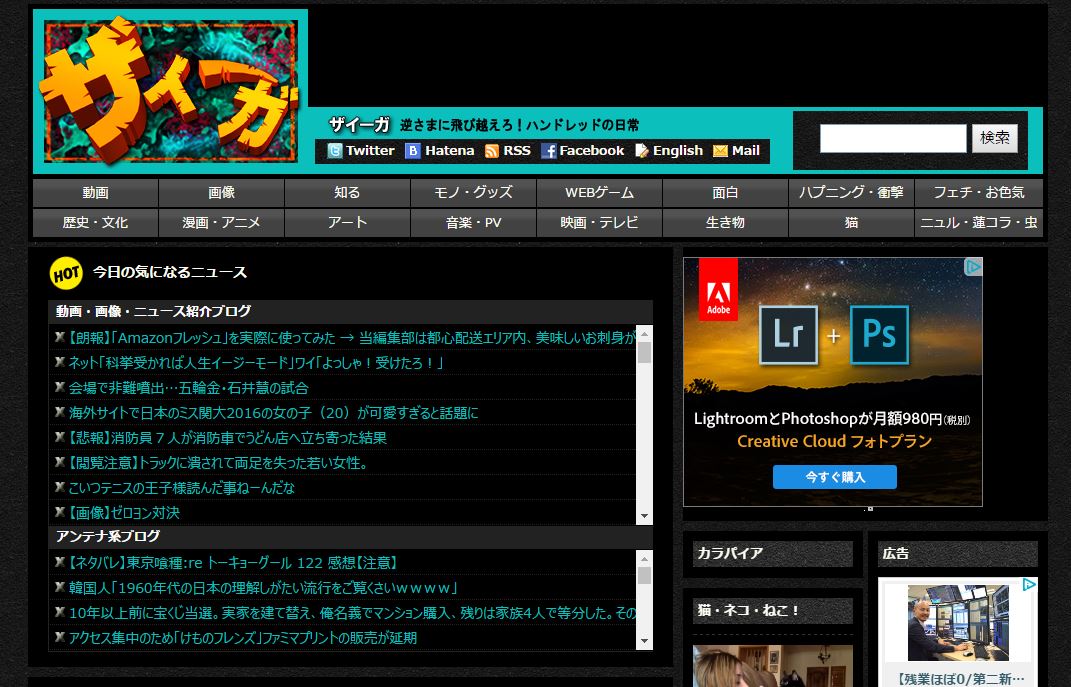Click the AdChoices icon on Adobe ad
This screenshot has height=687, width=1071.
click(x=972, y=267)
